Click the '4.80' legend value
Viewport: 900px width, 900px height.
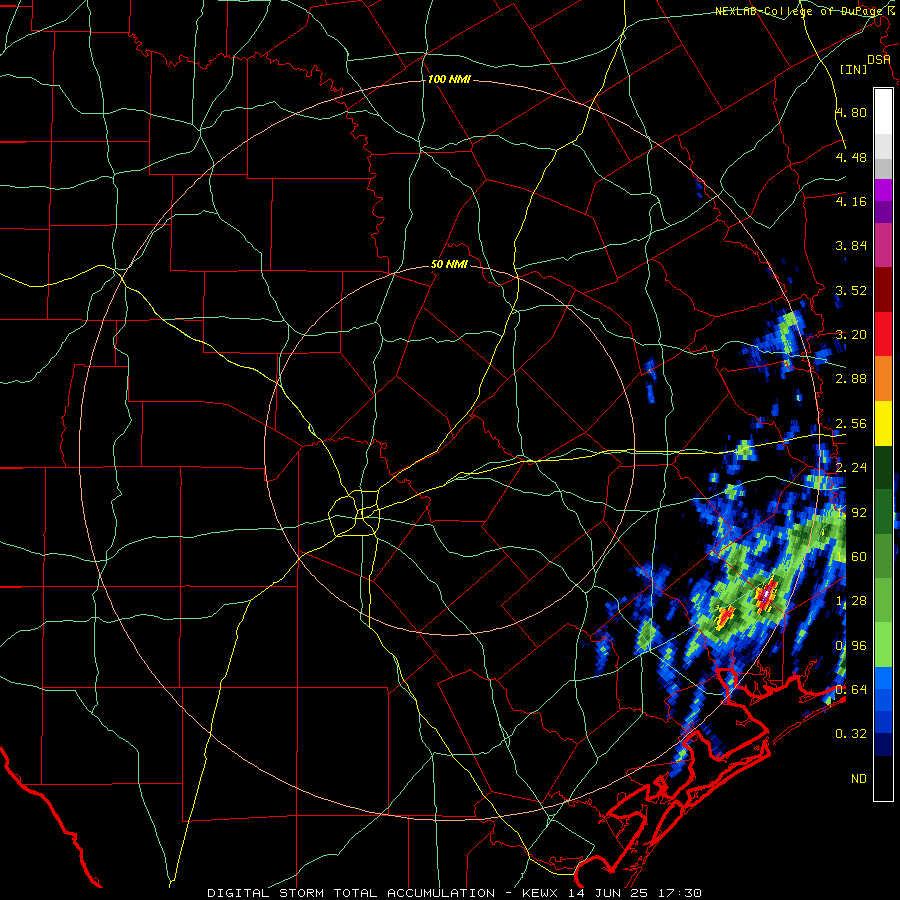click(x=851, y=112)
